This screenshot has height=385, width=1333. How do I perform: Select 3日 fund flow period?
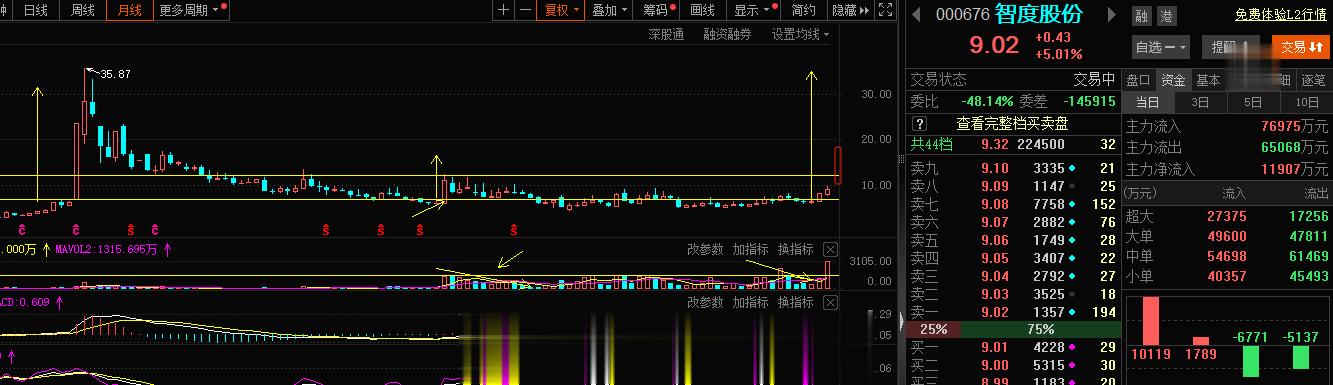tap(1200, 102)
